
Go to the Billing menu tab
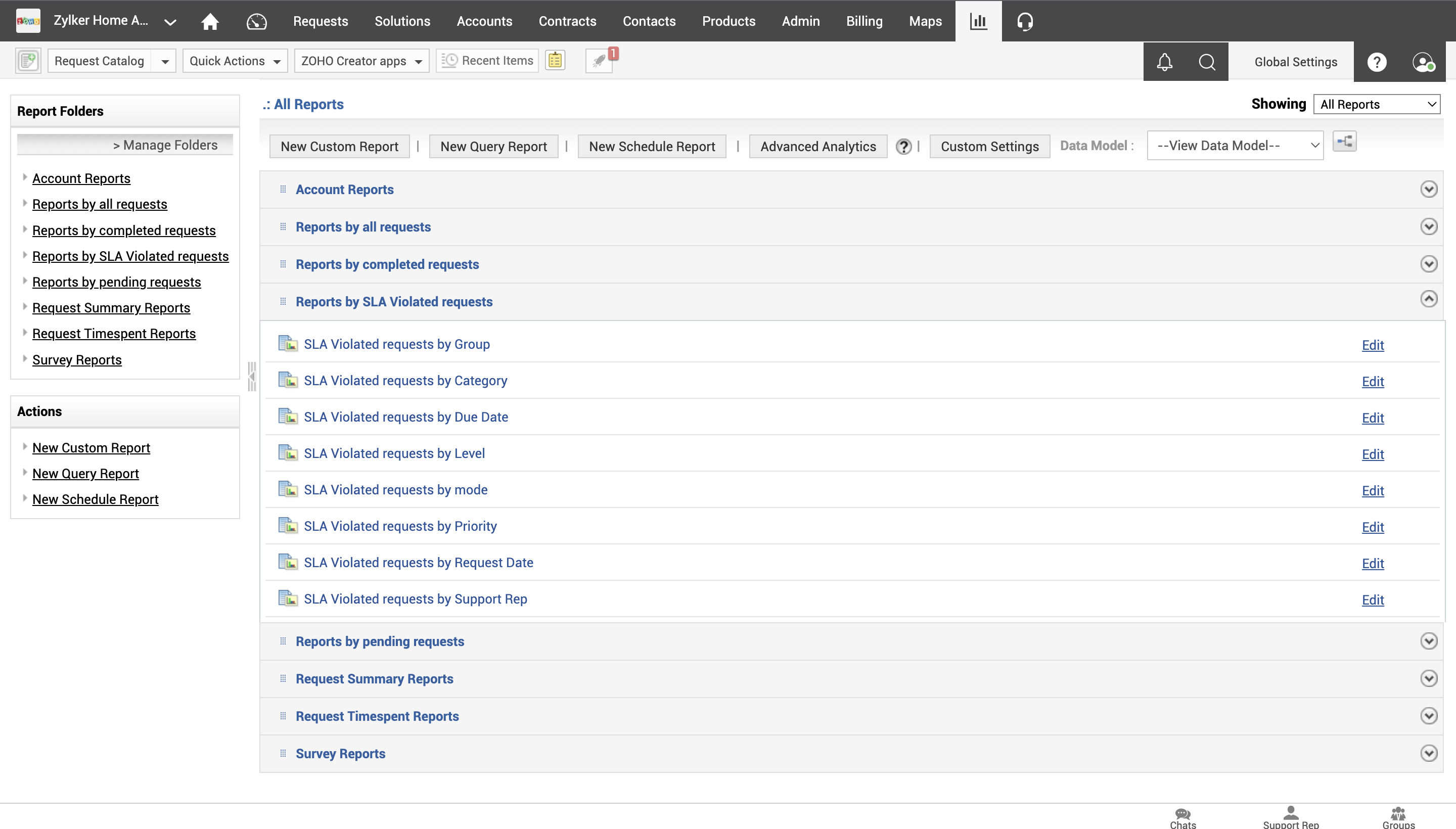[x=864, y=21]
